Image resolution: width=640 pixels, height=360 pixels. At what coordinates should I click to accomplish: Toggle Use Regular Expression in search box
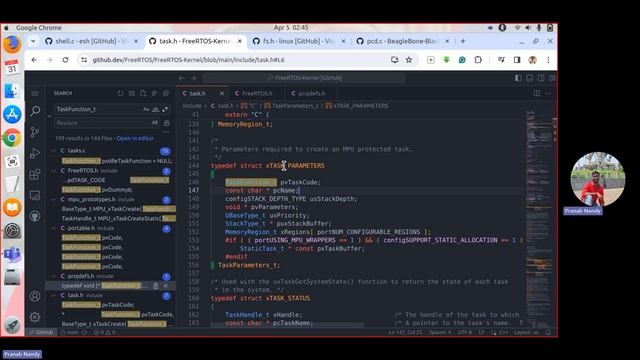tap(165, 109)
